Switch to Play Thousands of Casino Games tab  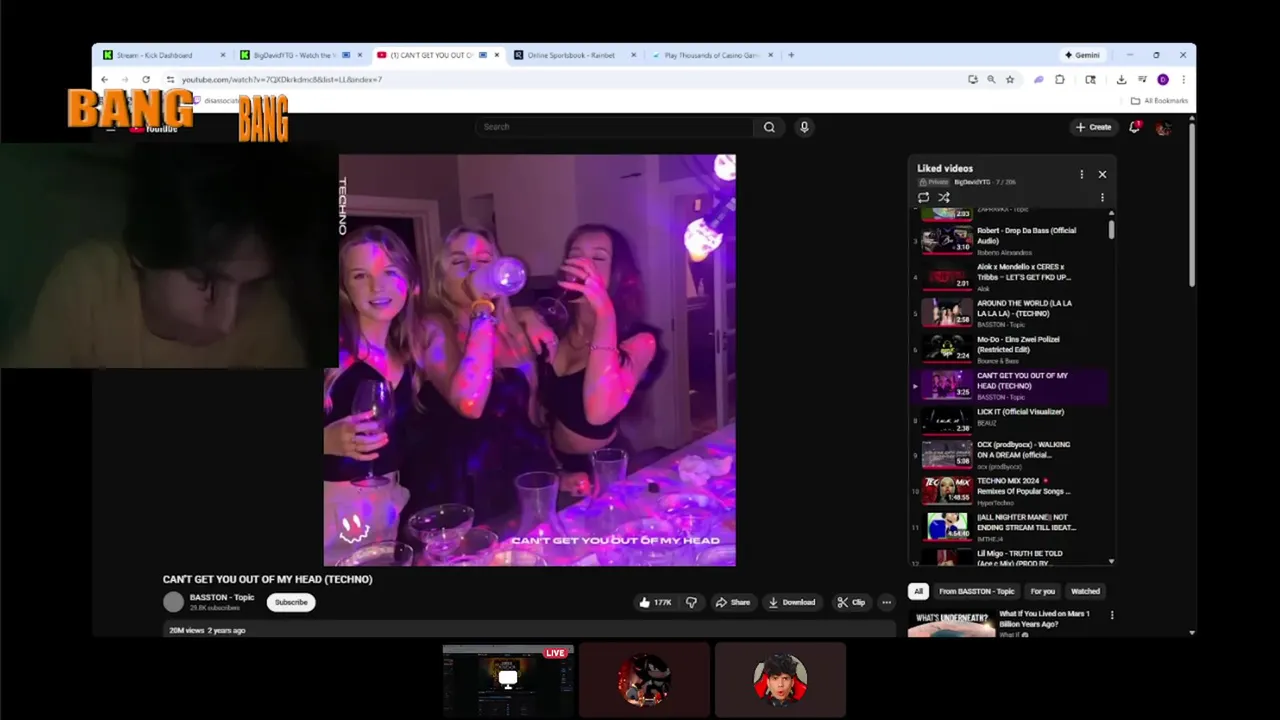[x=712, y=55]
